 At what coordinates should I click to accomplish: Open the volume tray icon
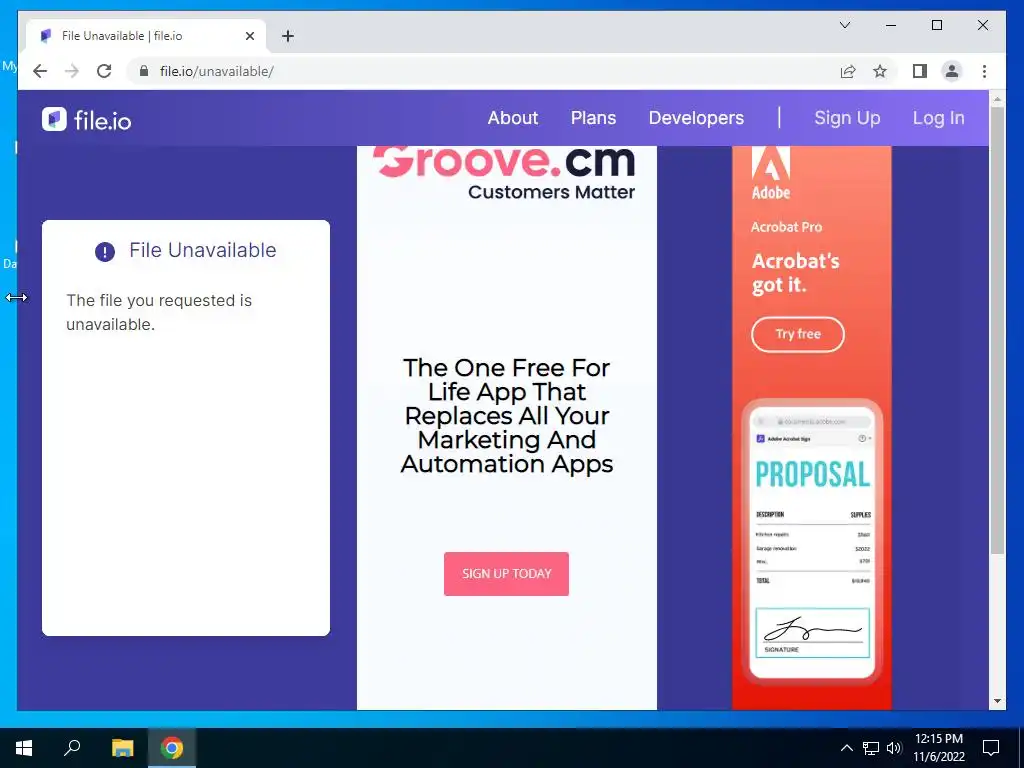[x=894, y=748]
